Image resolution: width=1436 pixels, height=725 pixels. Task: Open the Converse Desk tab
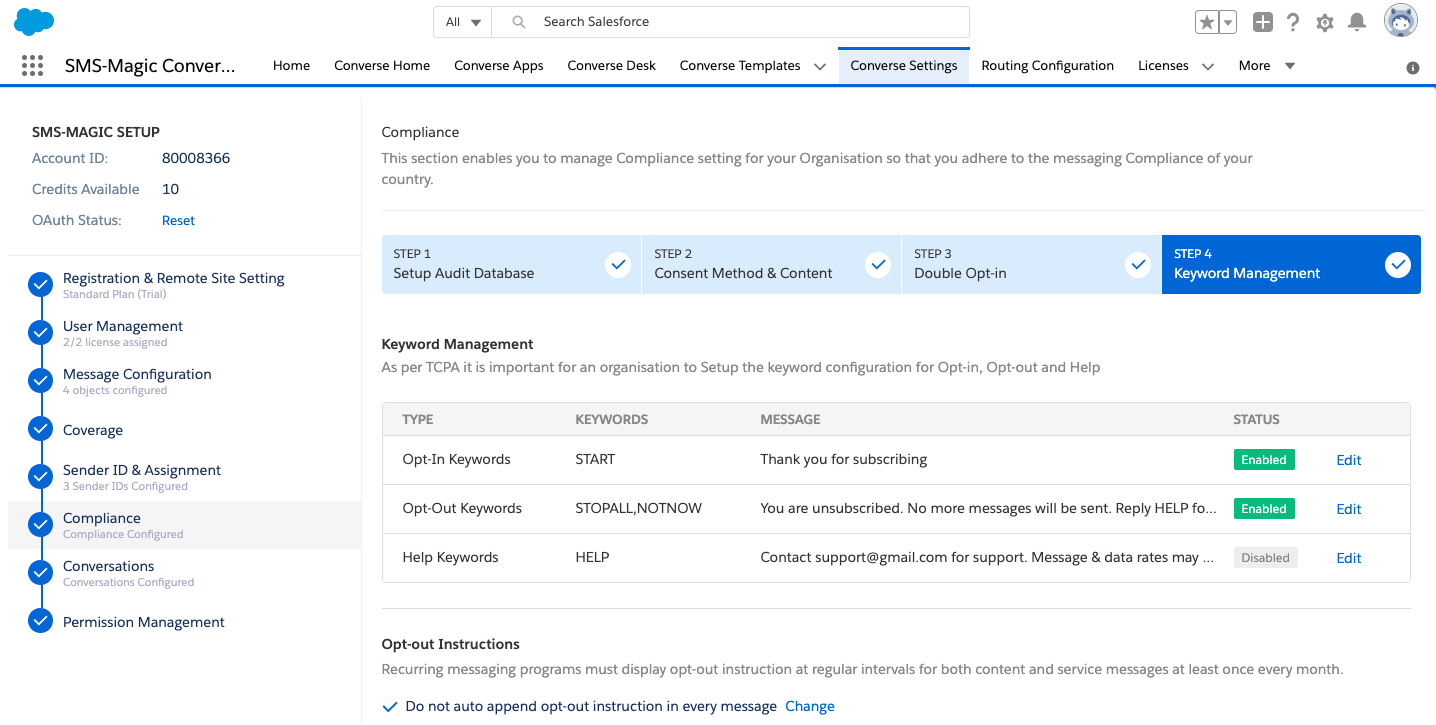pyautogui.click(x=612, y=66)
